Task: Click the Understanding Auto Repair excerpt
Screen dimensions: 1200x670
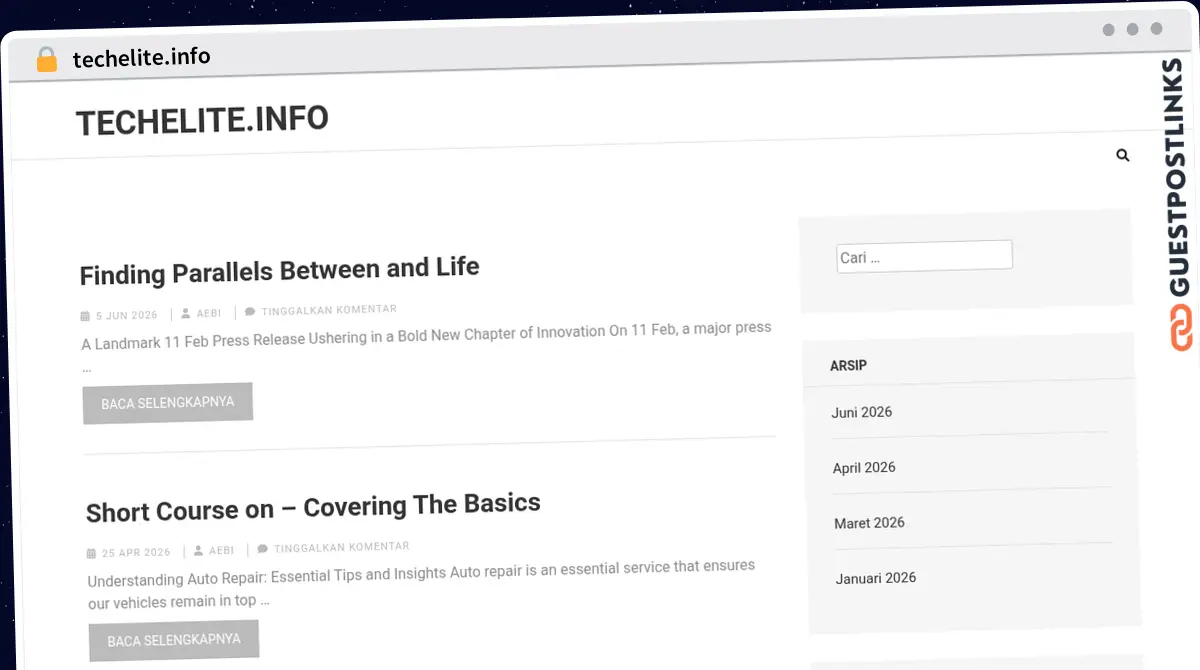Action: point(421,583)
